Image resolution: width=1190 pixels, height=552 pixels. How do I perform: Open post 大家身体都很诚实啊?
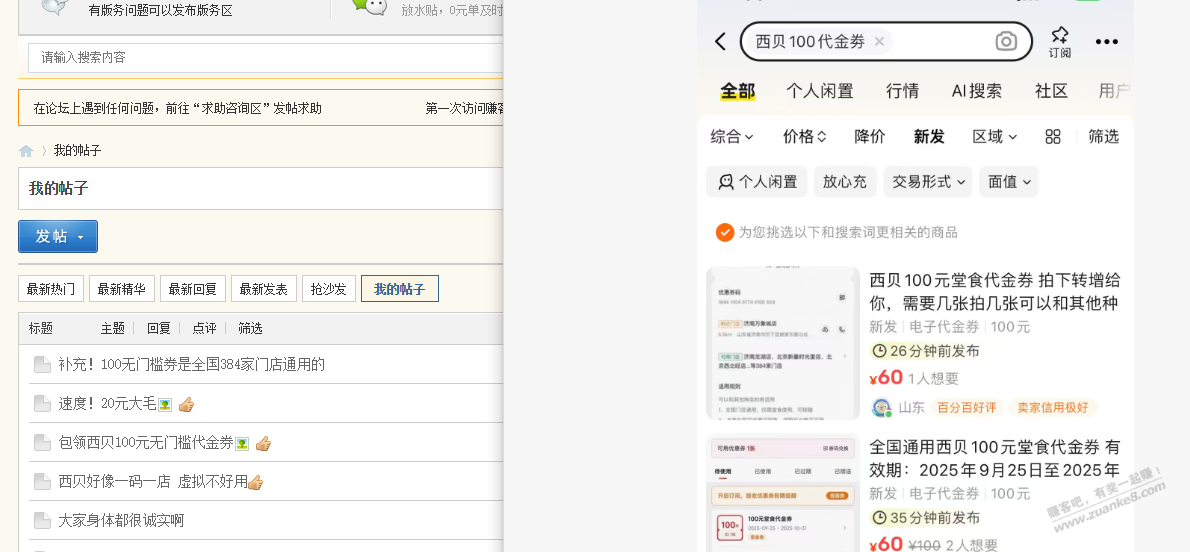121,521
